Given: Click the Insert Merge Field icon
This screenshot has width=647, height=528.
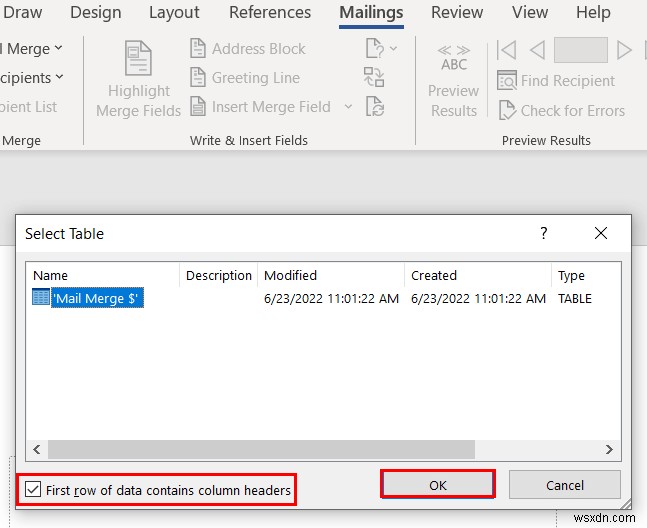Looking at the screenshot, I should pyautogui.click(x=198, y=106).
